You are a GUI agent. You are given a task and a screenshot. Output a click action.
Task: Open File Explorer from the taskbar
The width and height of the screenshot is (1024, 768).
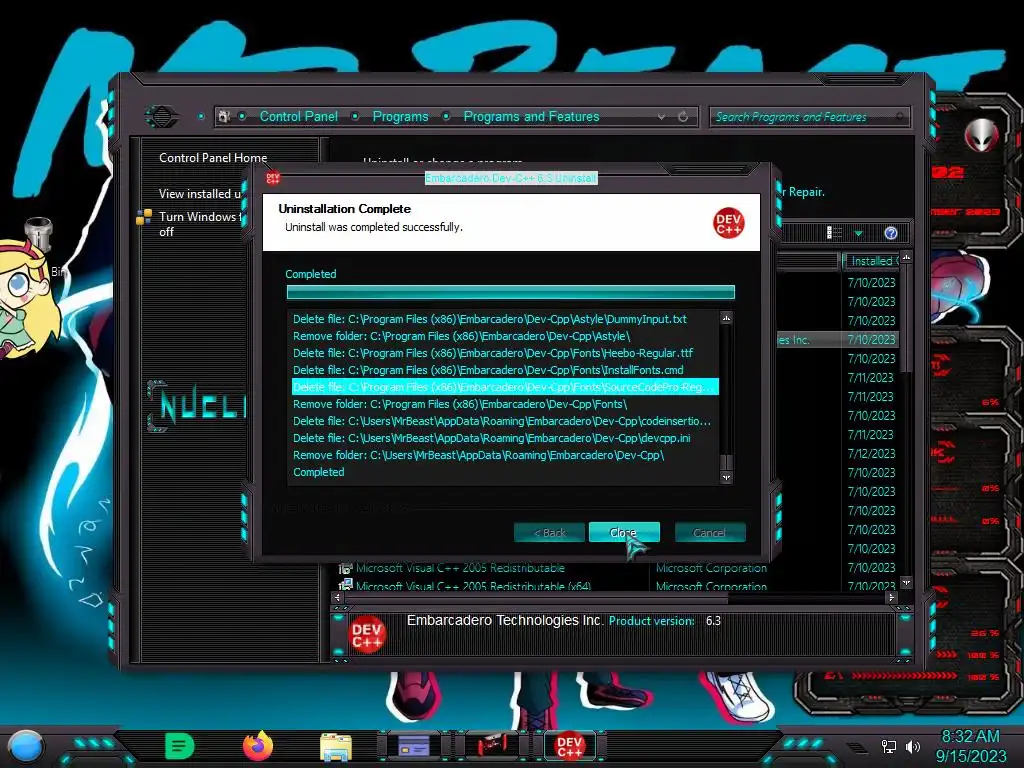336,746
